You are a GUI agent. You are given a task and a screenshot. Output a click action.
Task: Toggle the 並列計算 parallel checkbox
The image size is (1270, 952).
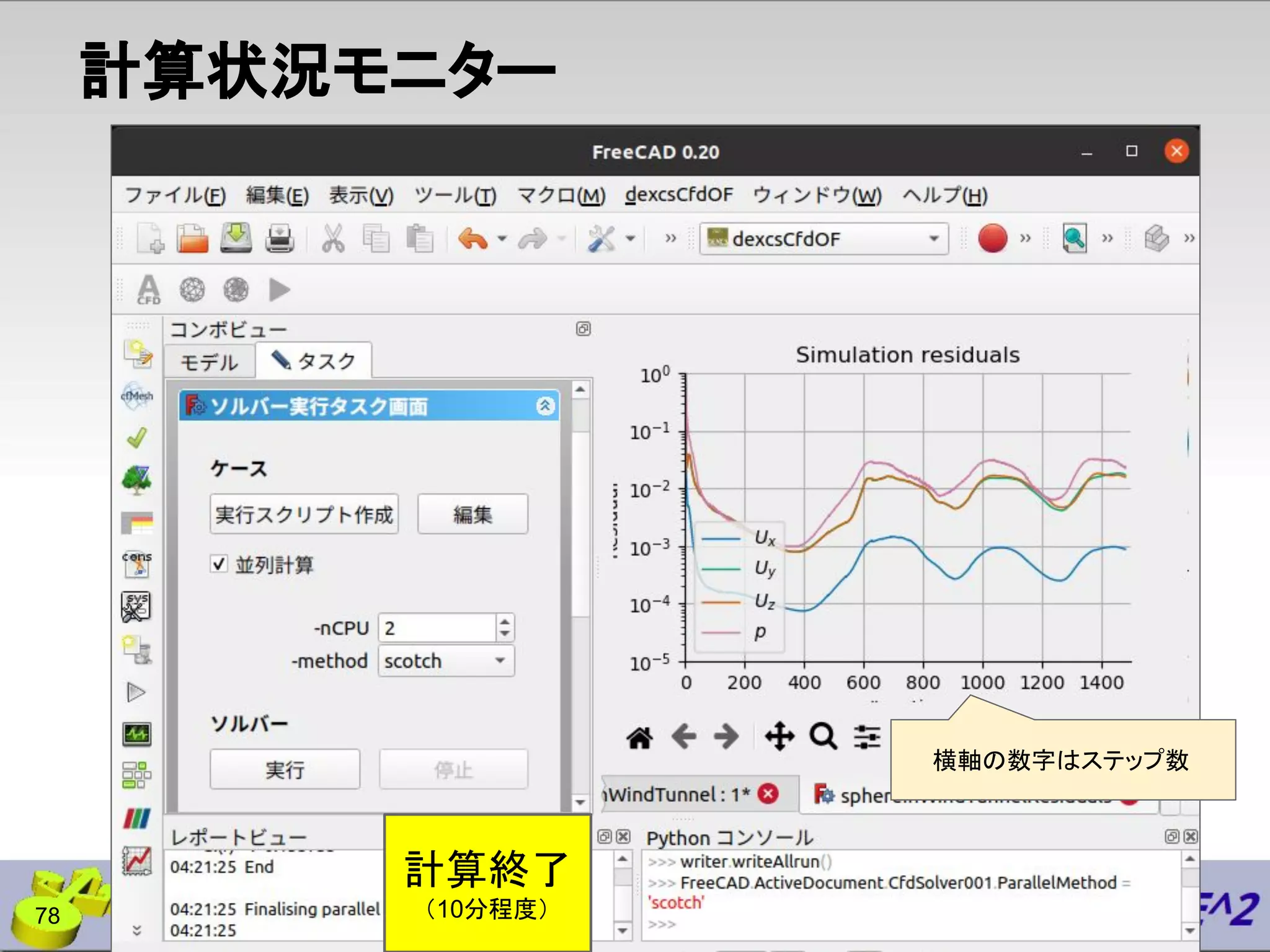point(219,563)
